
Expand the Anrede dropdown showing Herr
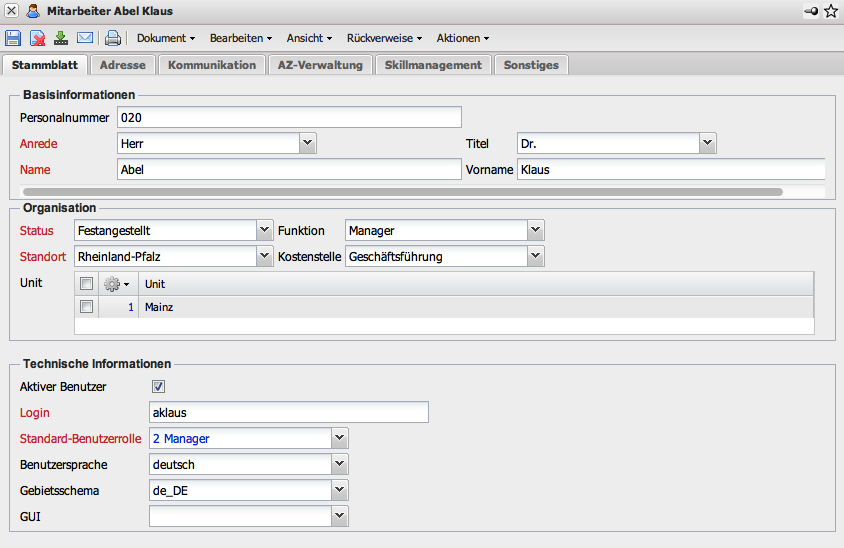pos(308,144)
